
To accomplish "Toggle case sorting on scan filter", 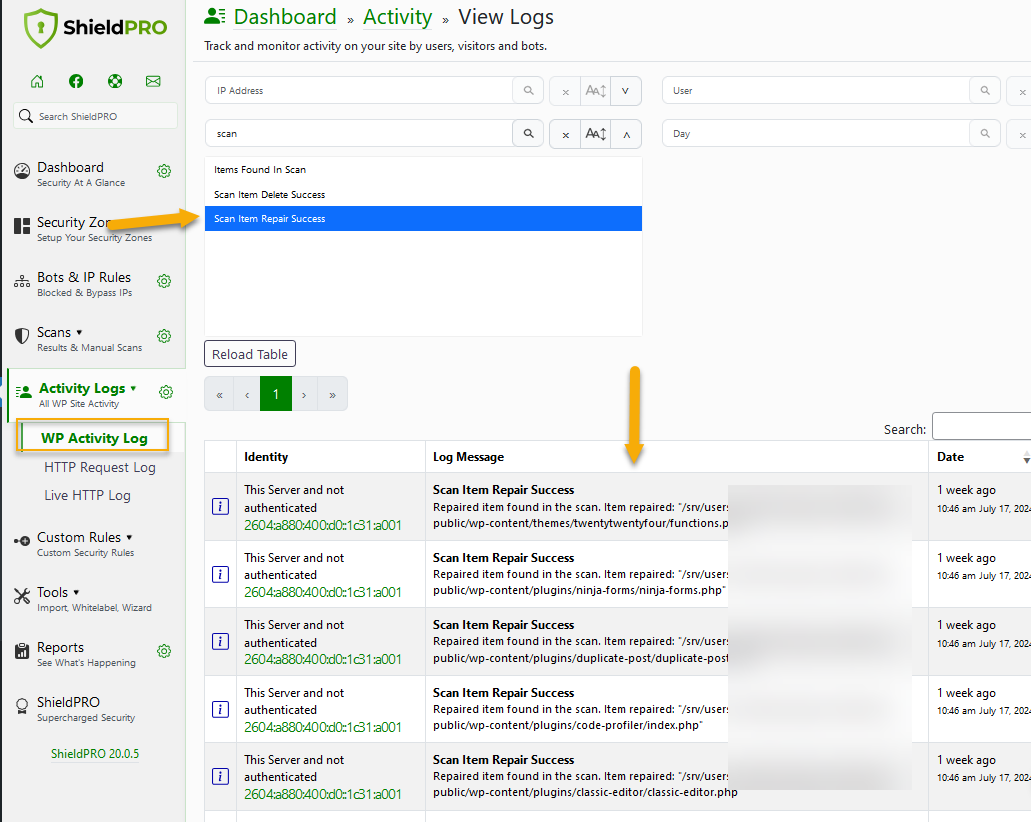I will (596, 133).
